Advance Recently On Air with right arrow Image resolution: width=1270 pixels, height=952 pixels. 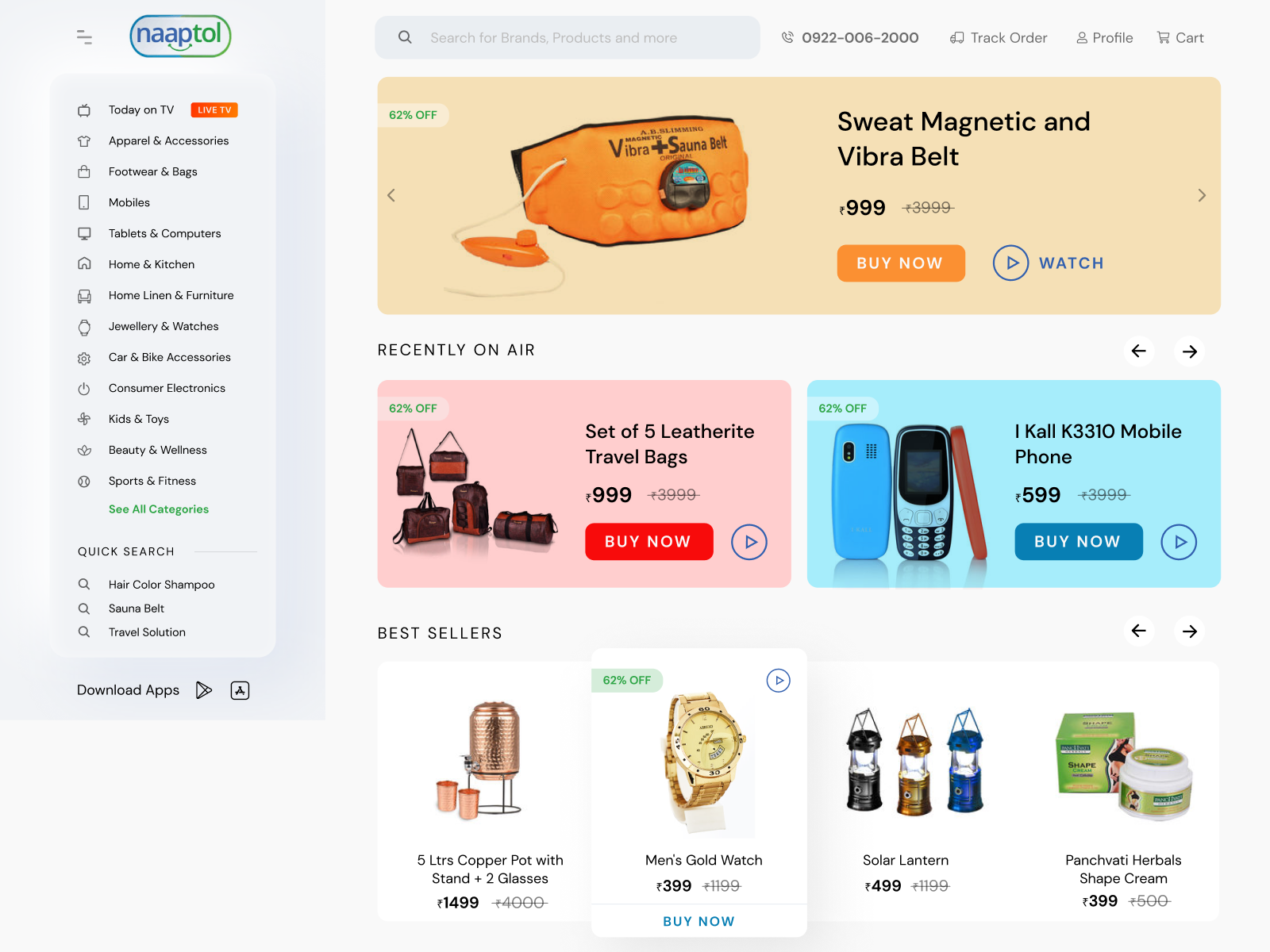1189,351
